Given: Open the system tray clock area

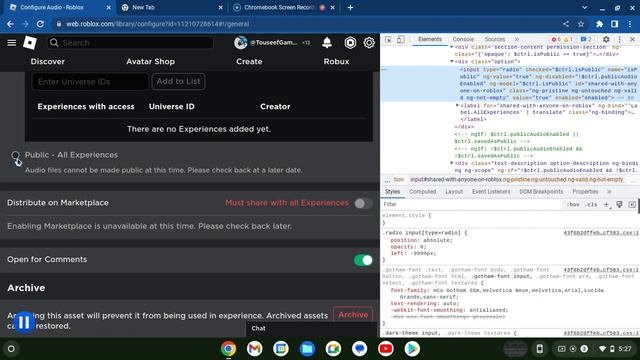Looking at the screenshot, I should (625, 349).
